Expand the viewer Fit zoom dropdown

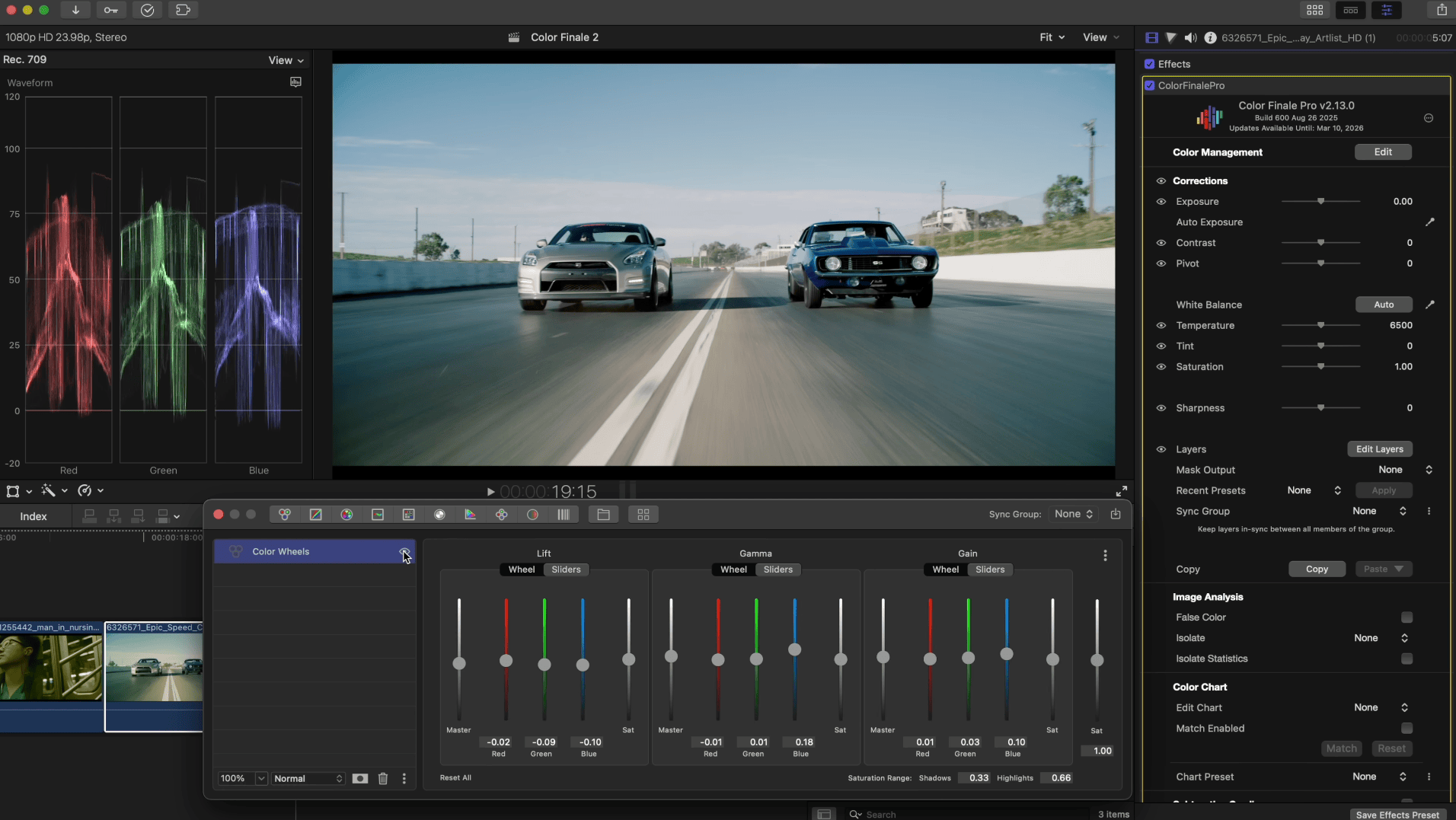tap(1052, 37)
